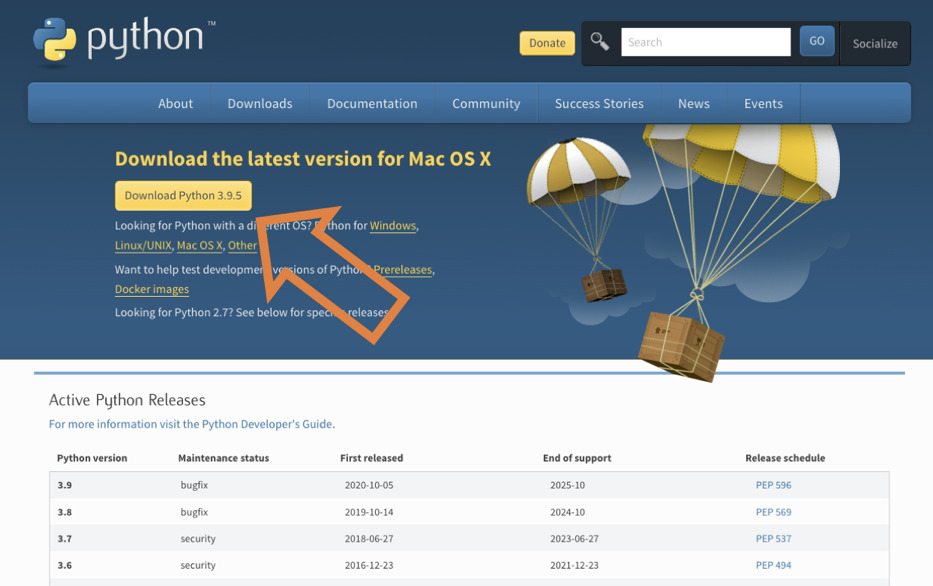Click security status in 3.7 row
Image resolution: width=933 pixels, height=586 pixels.
[198, 538]
